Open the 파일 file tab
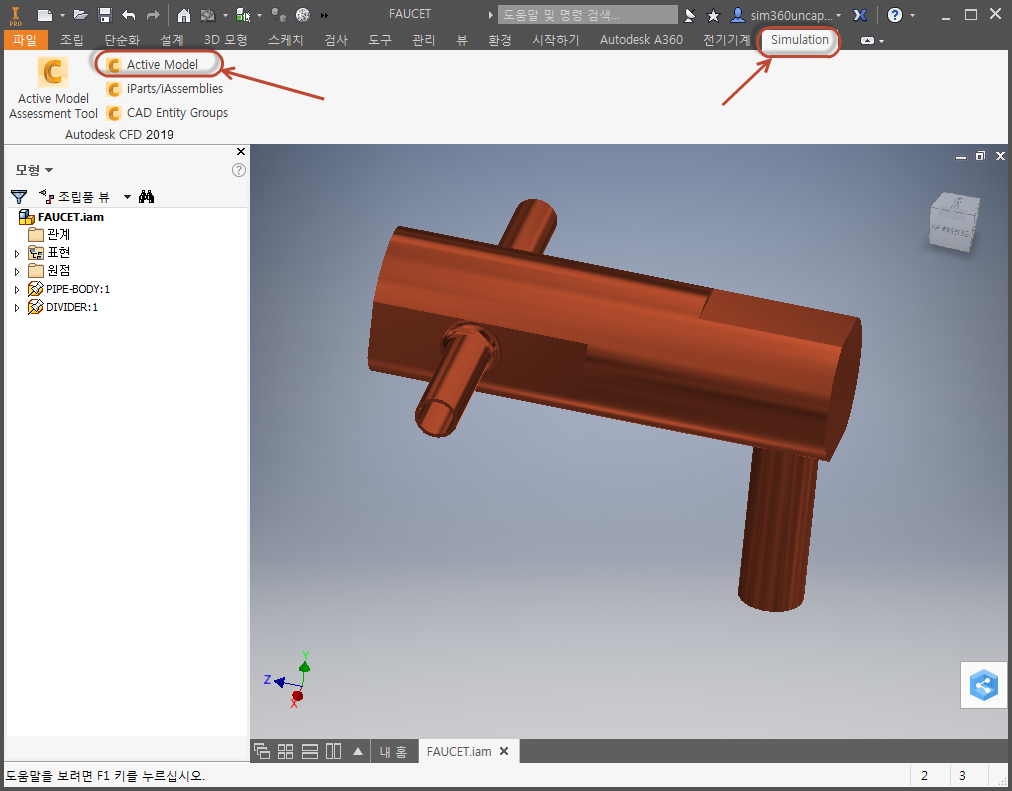Viewport: 1012px width, 791px height. 25,40
